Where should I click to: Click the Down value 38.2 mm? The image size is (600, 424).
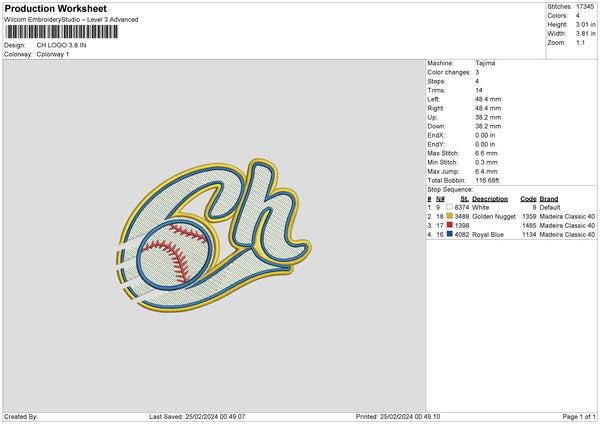(x=488, y=126)
